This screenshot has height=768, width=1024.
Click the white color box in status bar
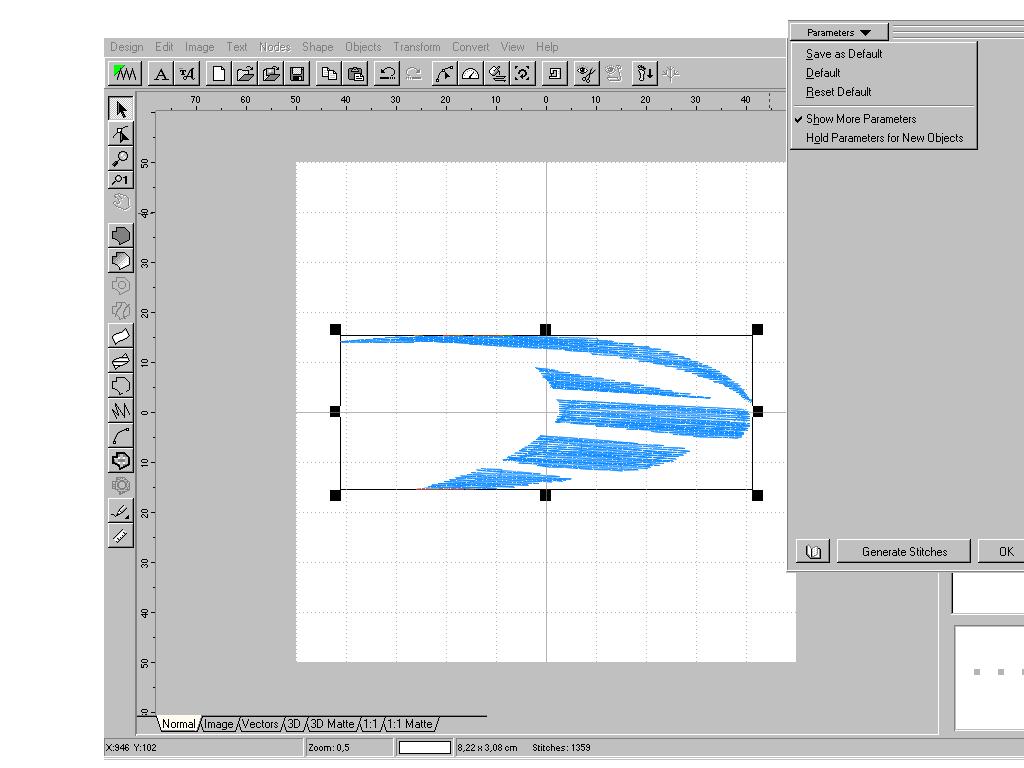(424, 747)
